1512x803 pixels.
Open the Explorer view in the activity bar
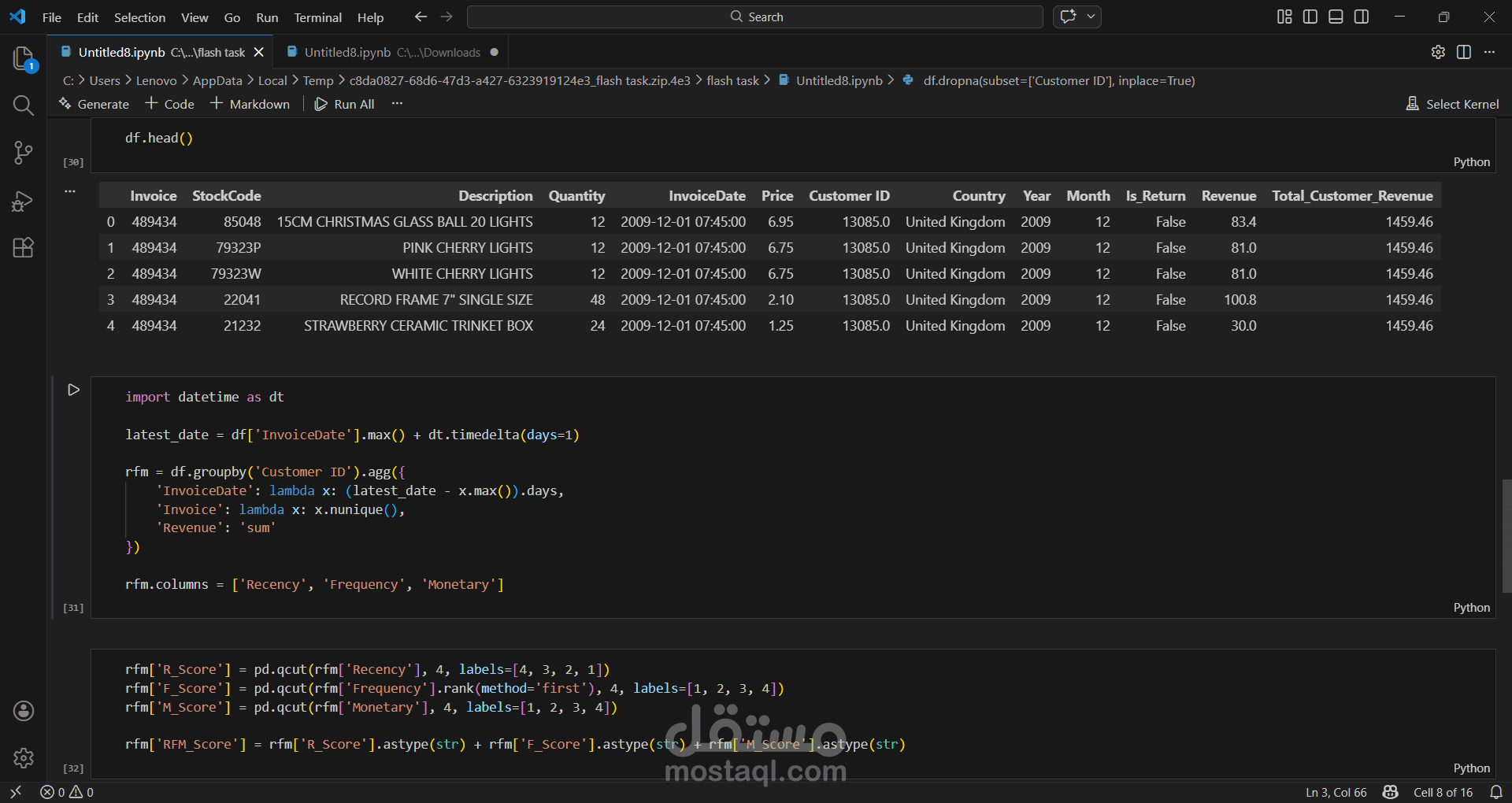23,59
